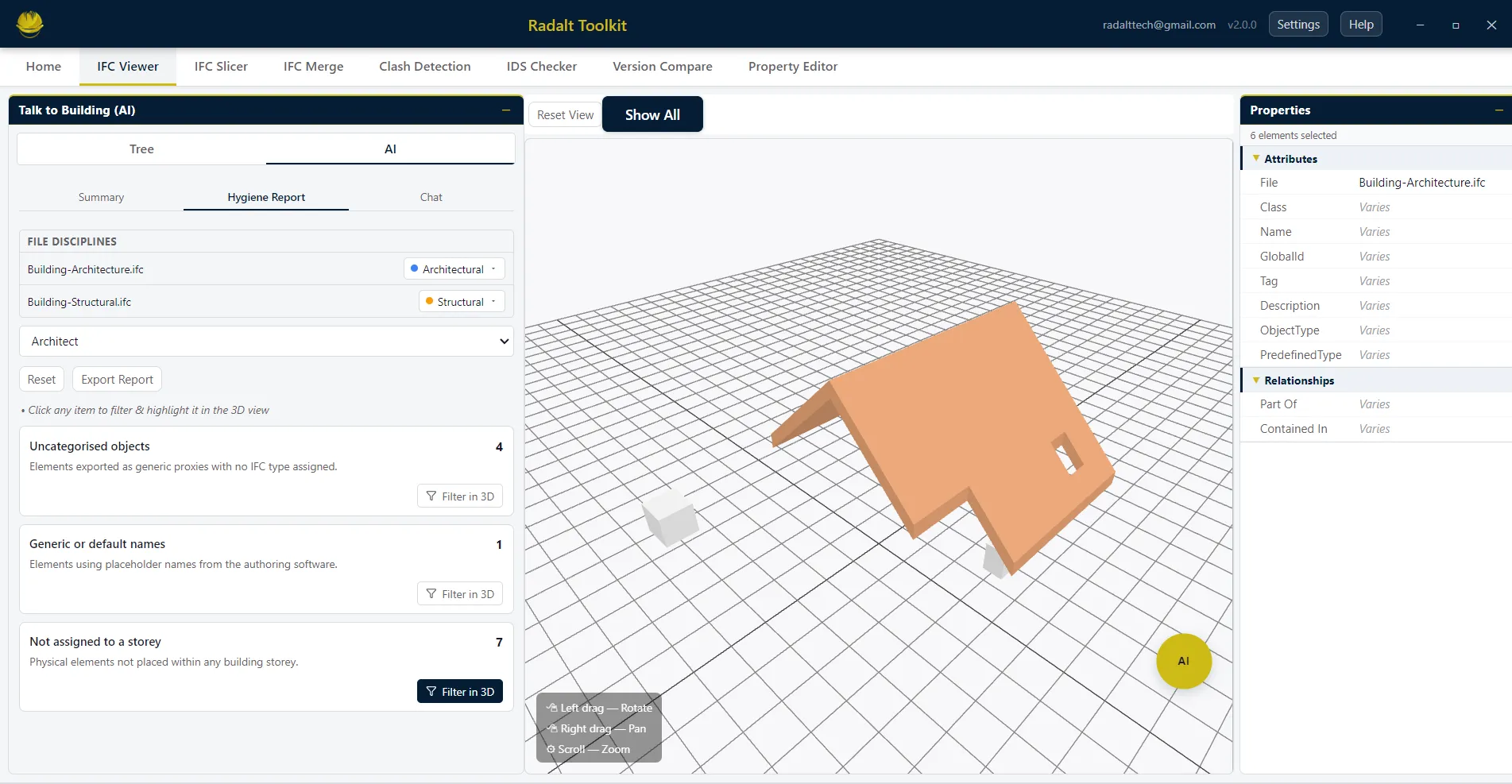The height and width of the screenshot is (784, 1512).
Task: Change Building-Structural.ifc discipline from Structural
Action: [x=461, y=302]
